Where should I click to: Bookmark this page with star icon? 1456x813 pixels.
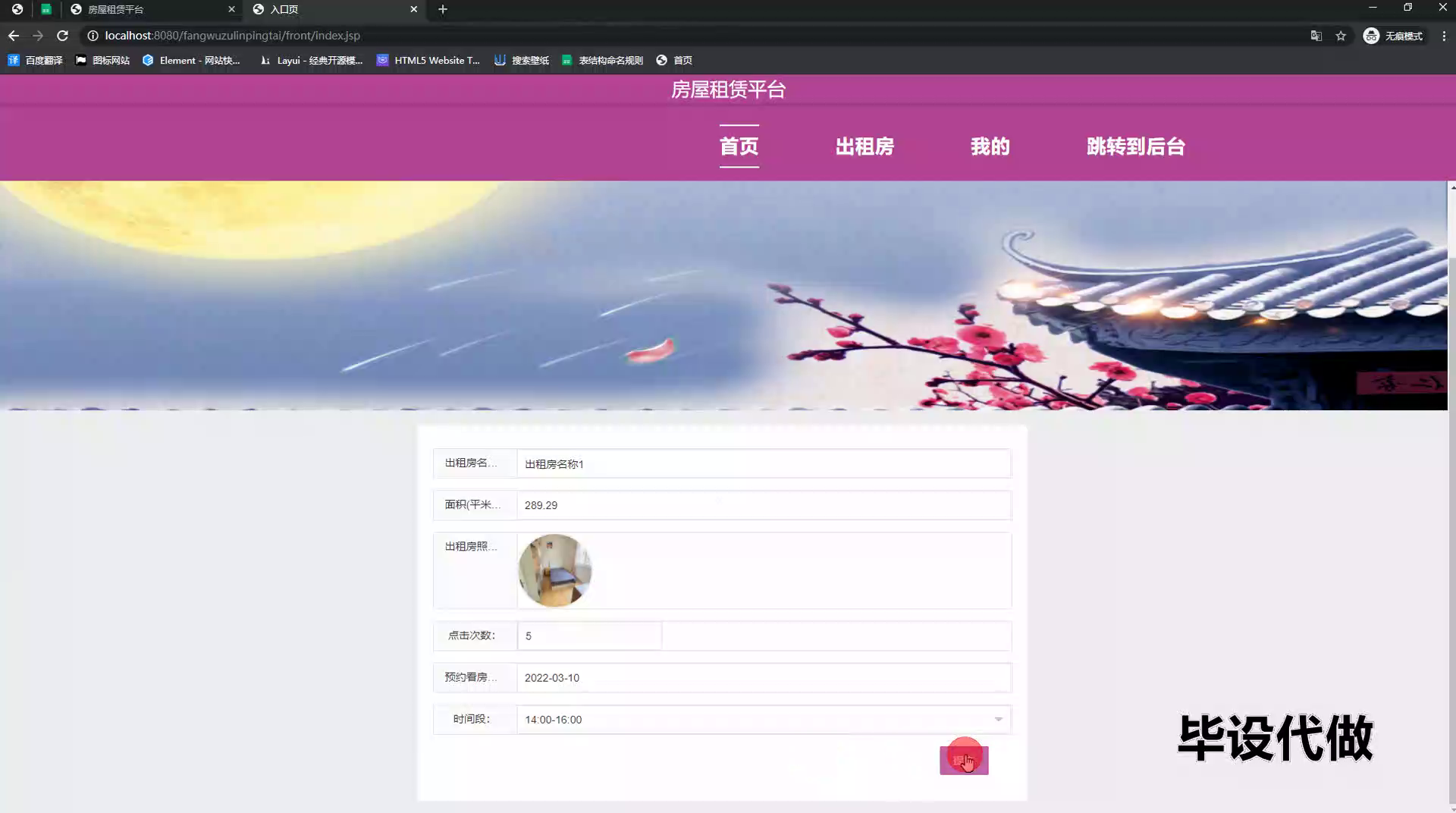(1341, 36)
